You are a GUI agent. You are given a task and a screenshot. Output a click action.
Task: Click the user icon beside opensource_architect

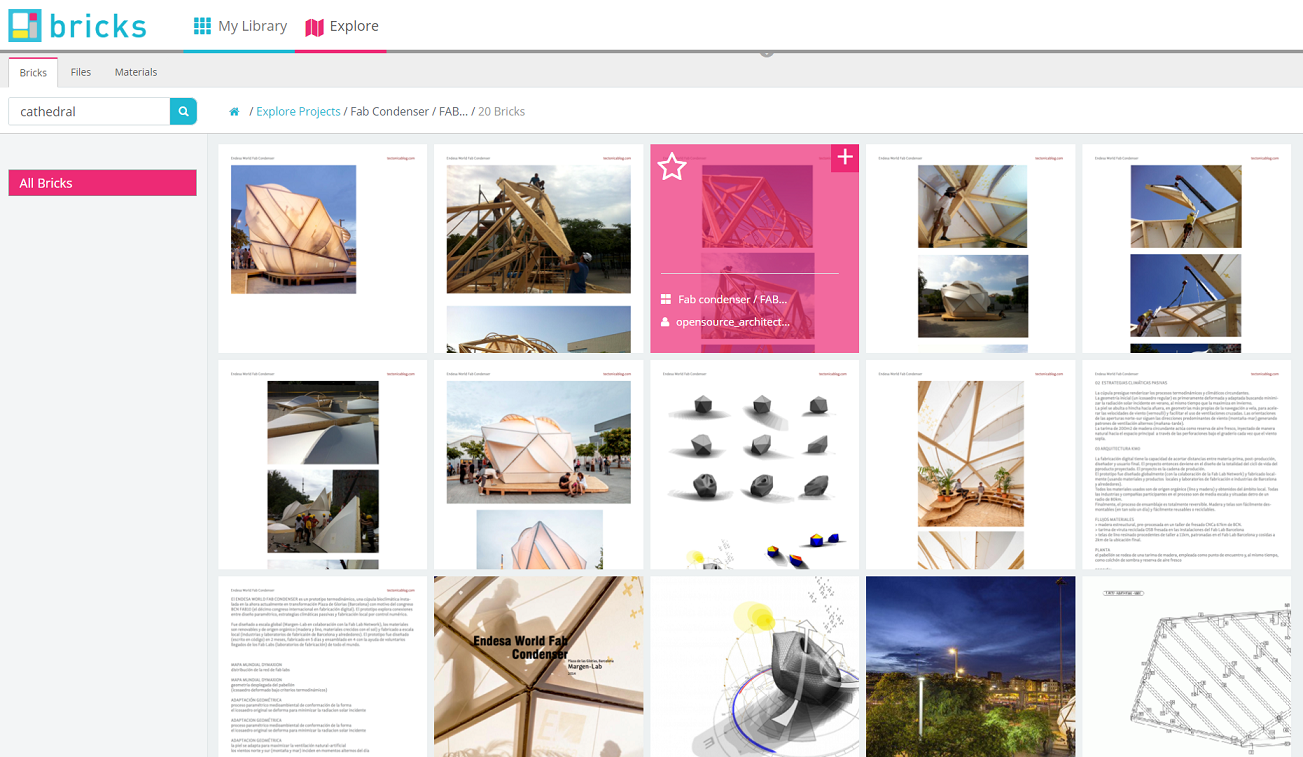tap(665, 322)
